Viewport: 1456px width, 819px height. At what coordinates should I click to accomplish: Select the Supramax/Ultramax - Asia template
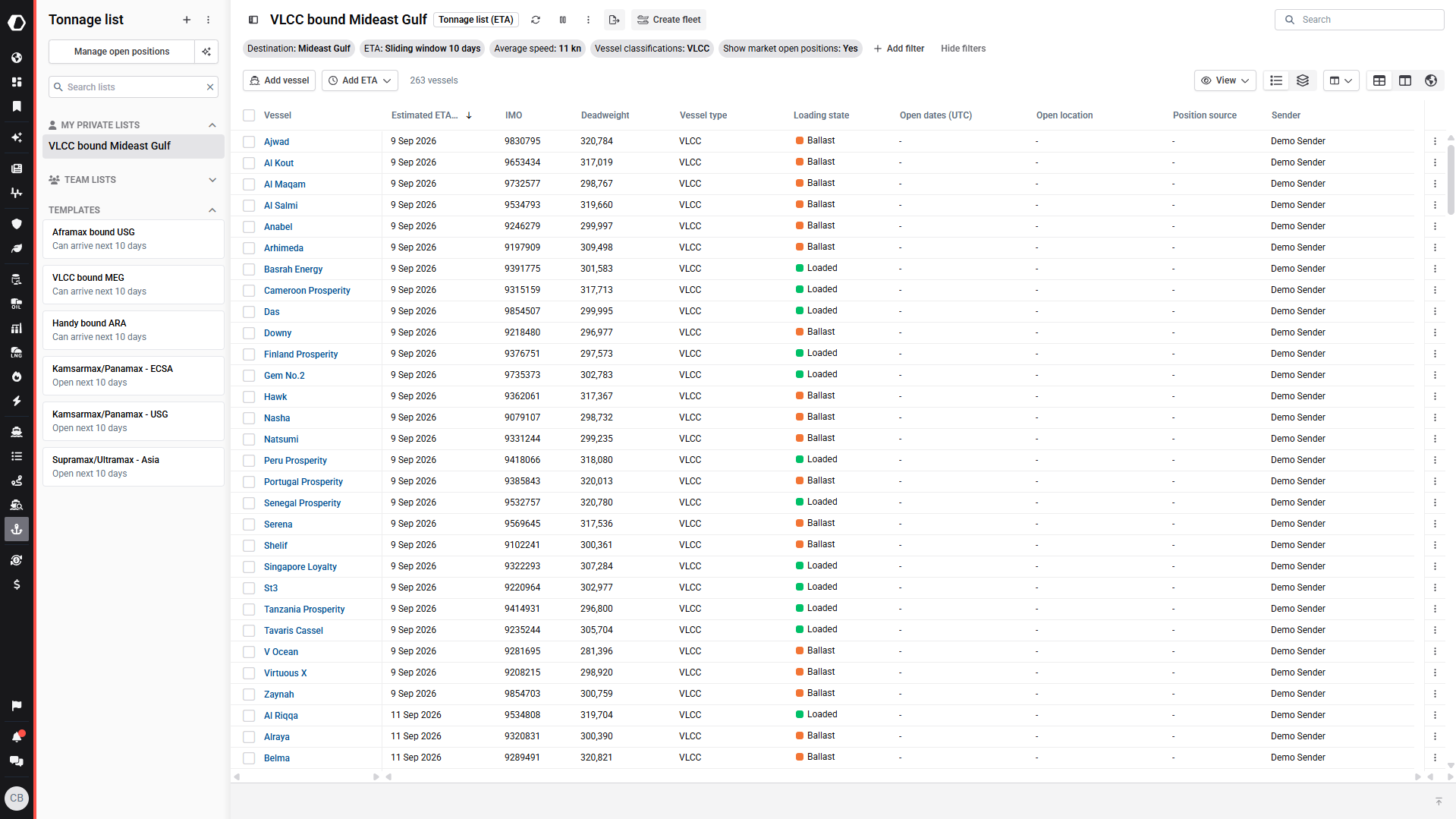134,467
